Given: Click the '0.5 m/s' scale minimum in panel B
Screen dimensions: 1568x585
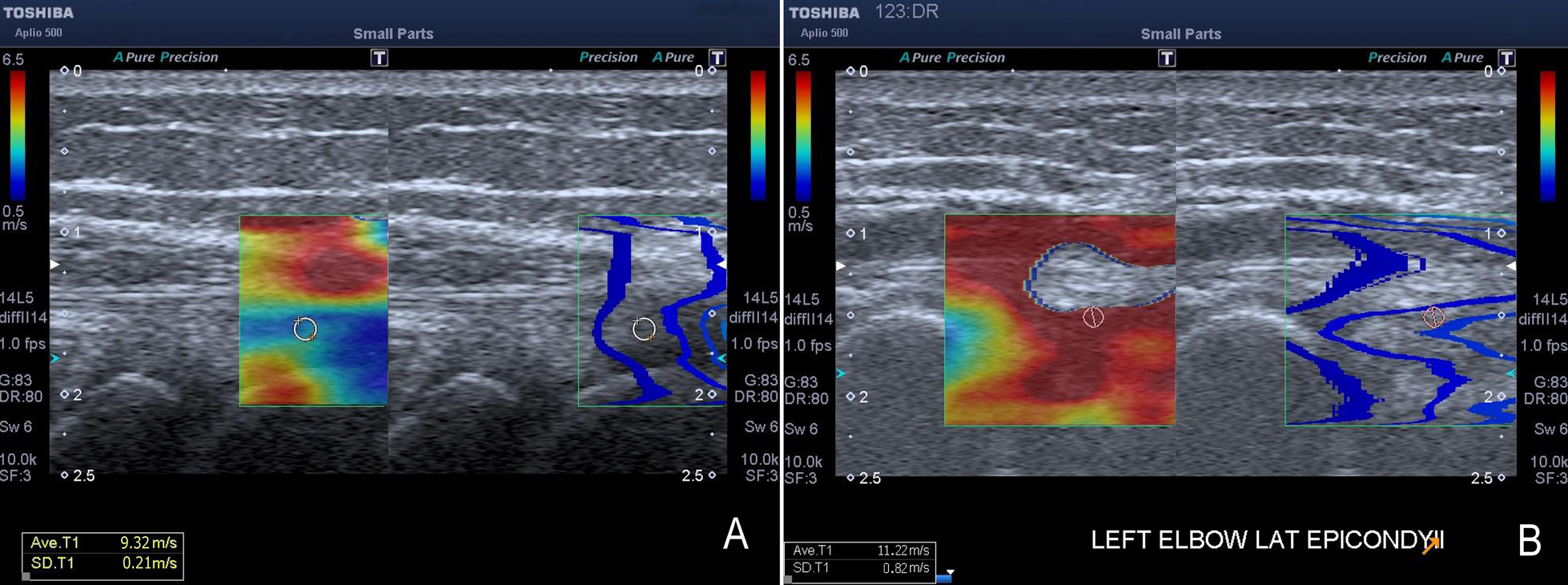Looking at the screenshot, I should pos(799,219).
